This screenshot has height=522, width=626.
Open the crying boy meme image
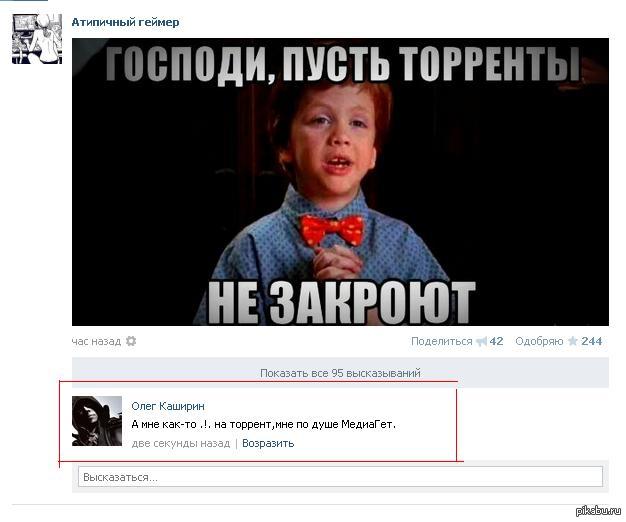340,182
